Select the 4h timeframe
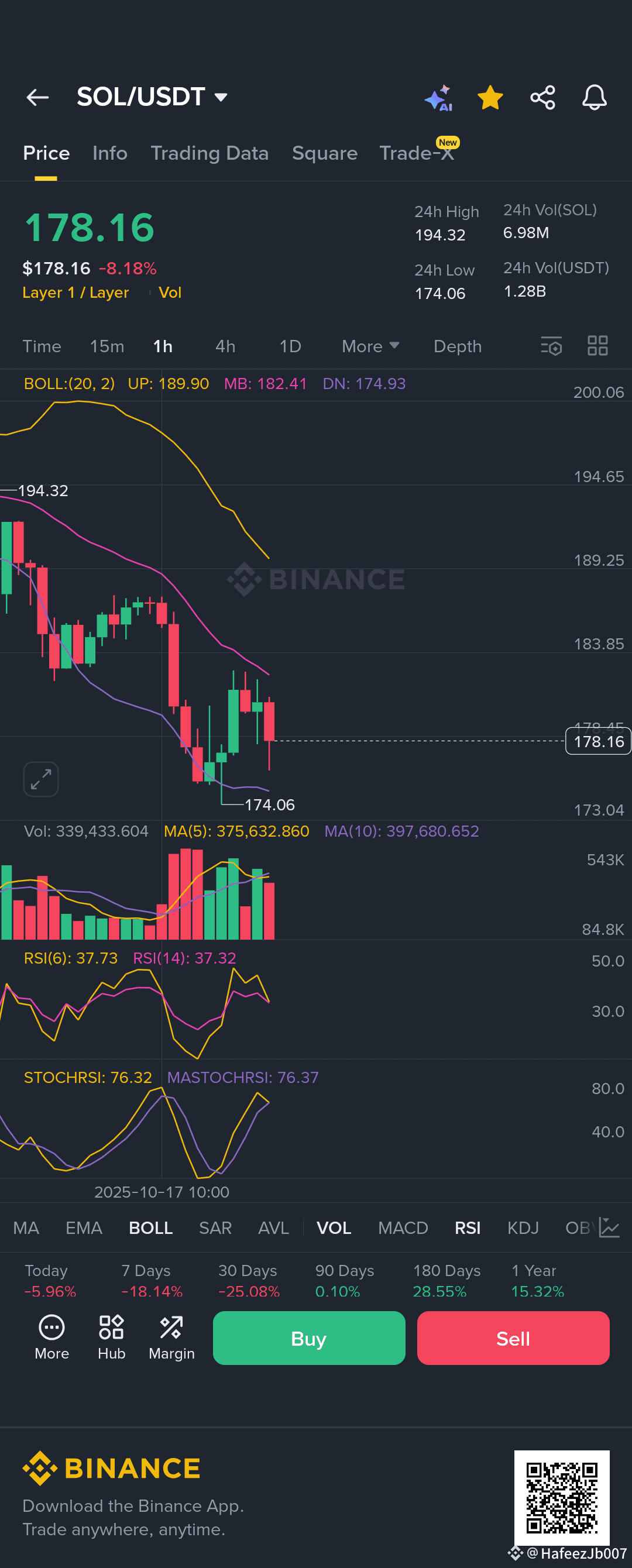632x1568 pixels. [225, 346]
